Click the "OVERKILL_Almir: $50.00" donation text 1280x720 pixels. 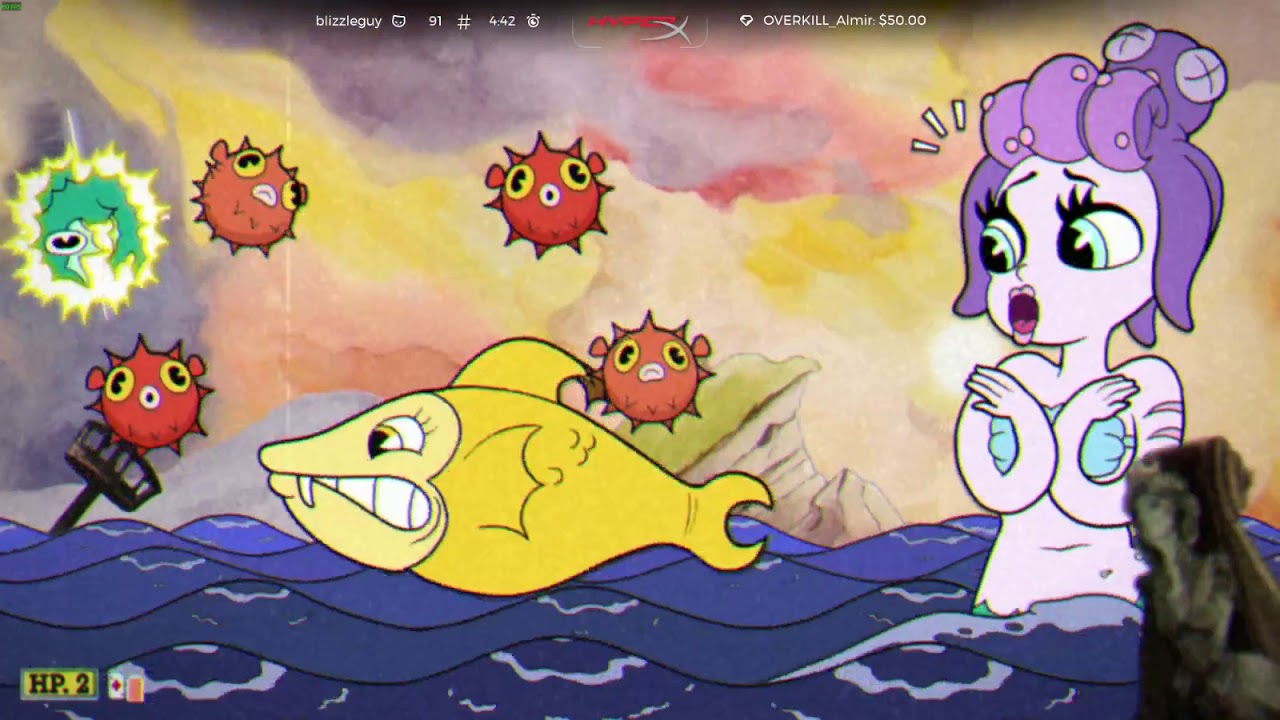844,20
